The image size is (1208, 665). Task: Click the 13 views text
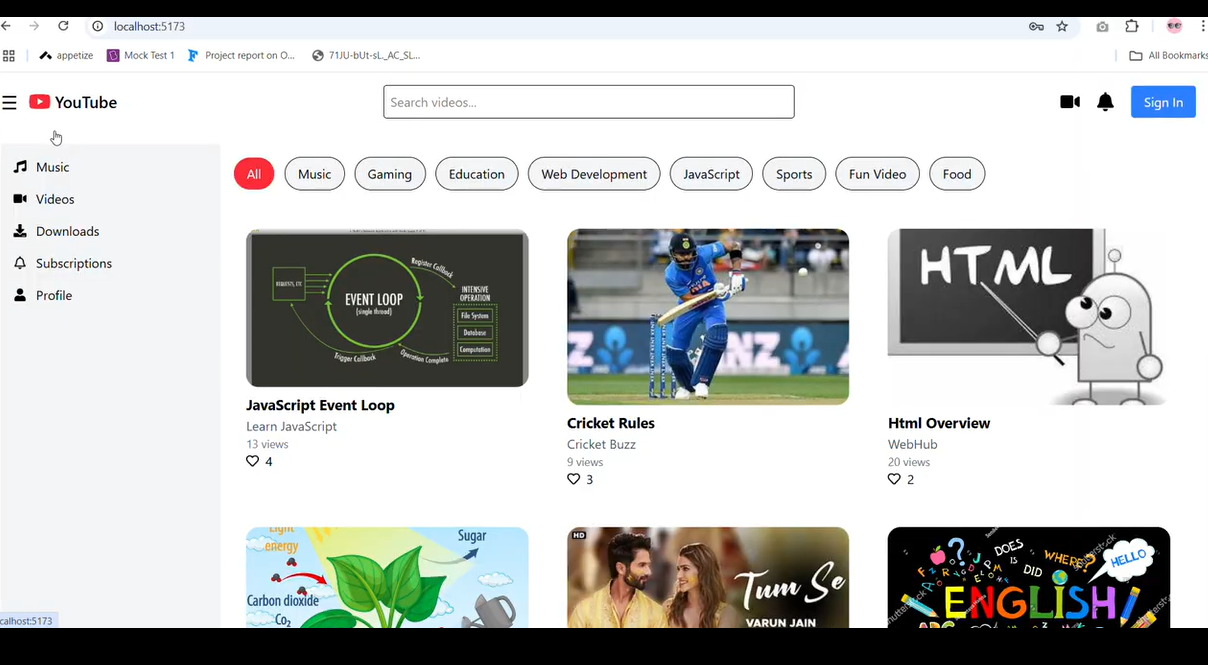(267, 444)
